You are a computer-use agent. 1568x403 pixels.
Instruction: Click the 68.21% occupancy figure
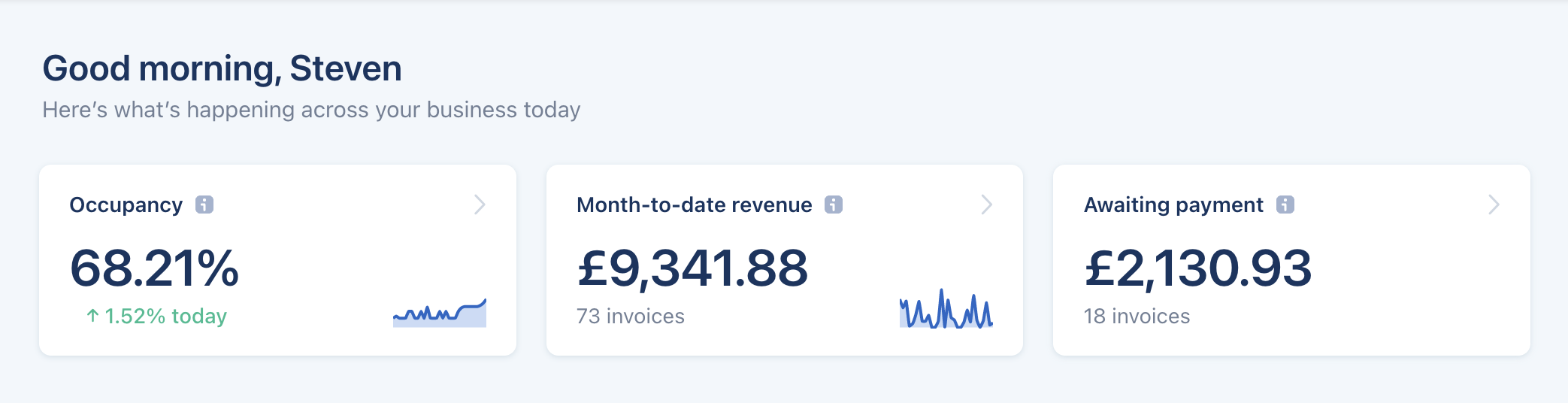[x=154, y=268]
